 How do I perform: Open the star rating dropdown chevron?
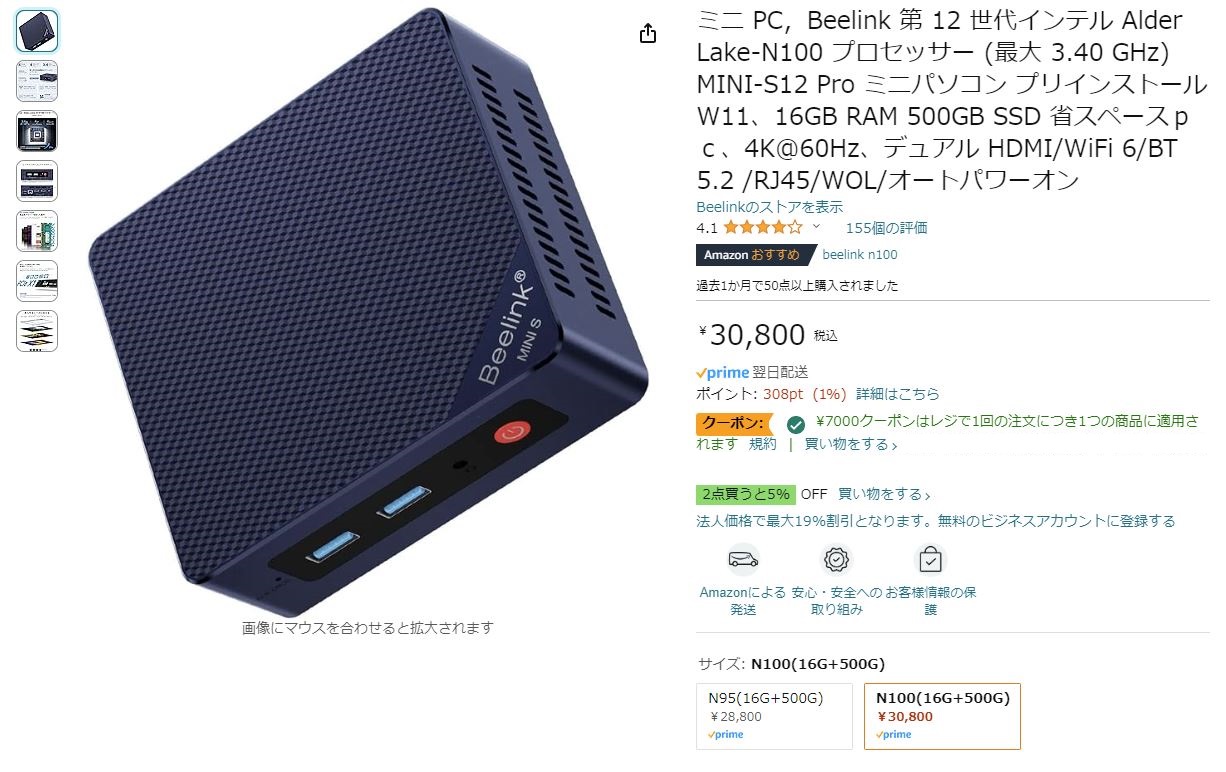pos(816,227)
